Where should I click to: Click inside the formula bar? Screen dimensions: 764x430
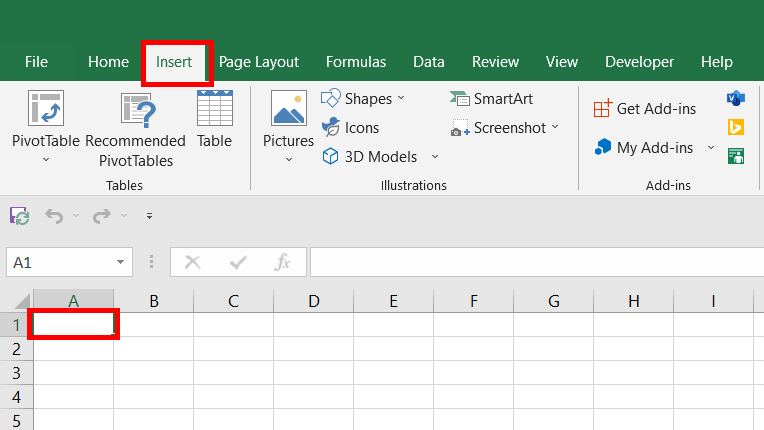[x=535, y=262]
